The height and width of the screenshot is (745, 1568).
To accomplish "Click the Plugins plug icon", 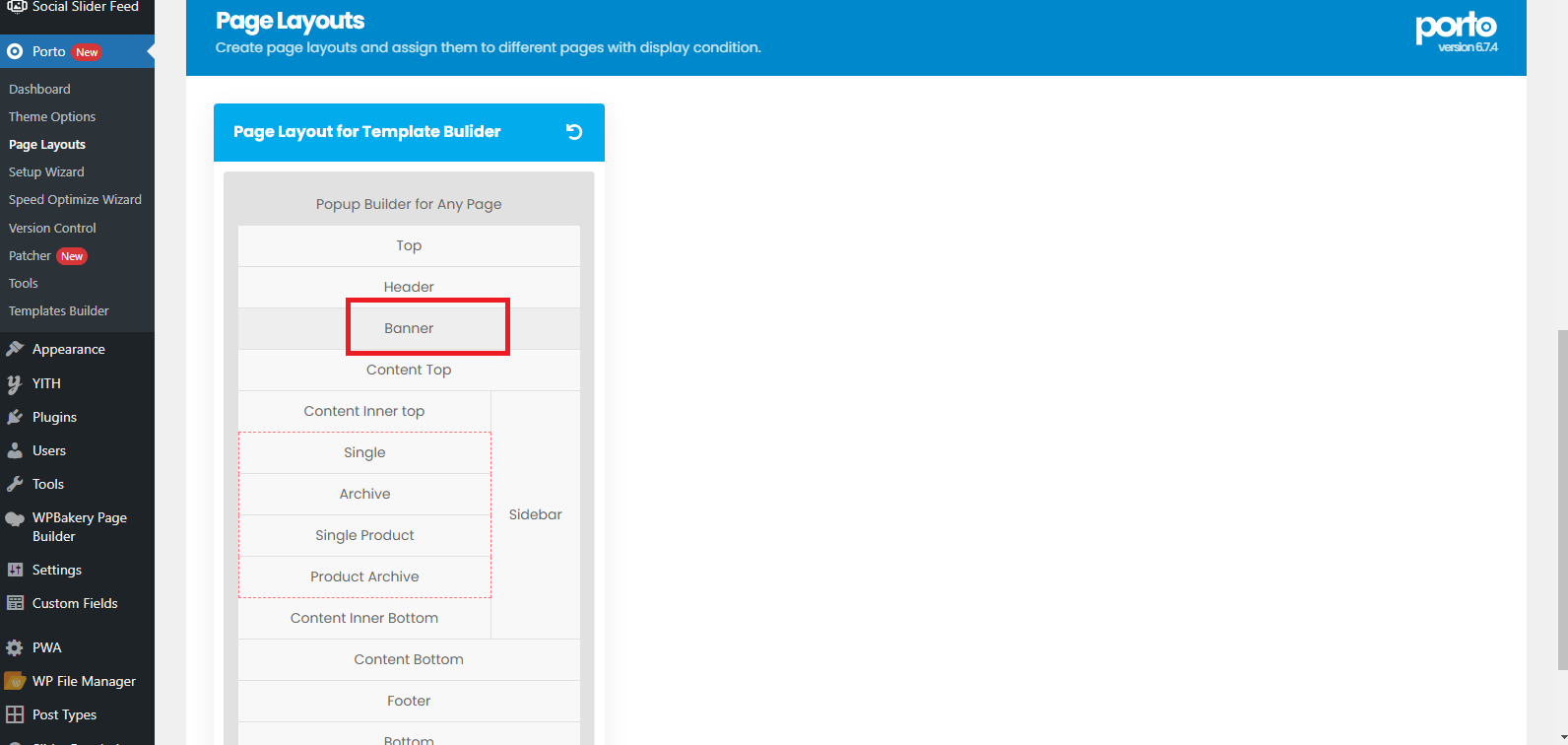I will (15, 417).
